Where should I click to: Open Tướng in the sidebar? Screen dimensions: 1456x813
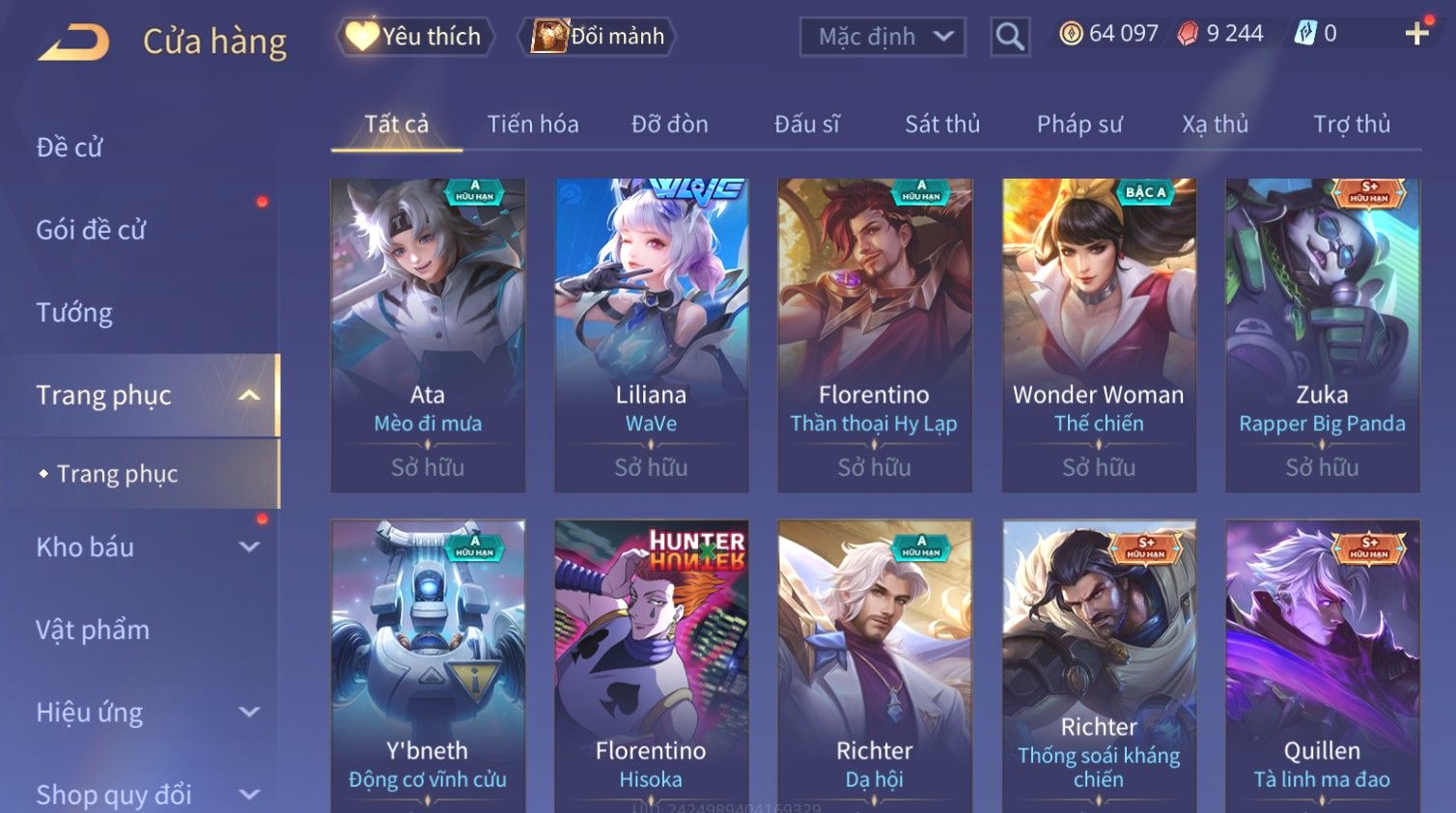click(x=74, y=313)
